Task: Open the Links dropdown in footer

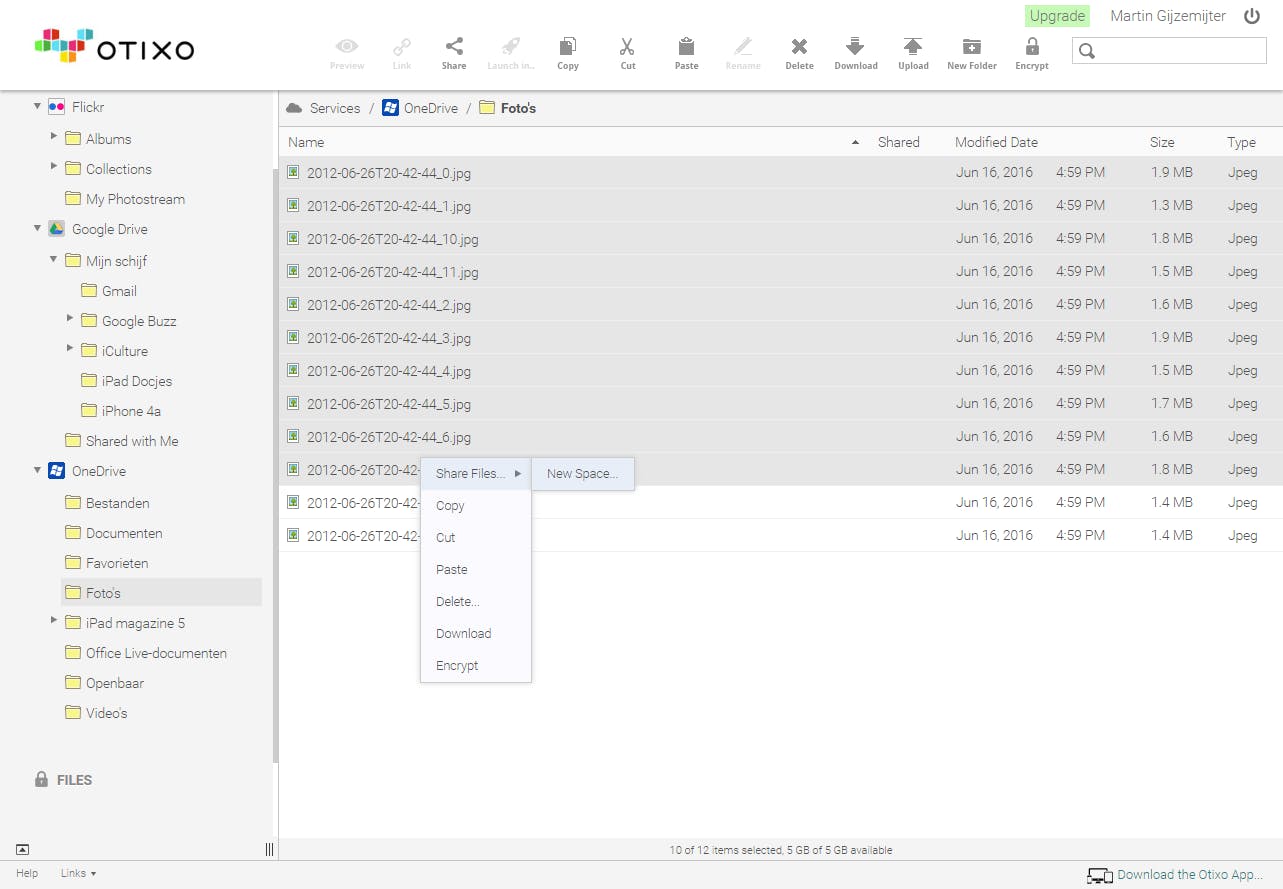Action: (78, 873)
